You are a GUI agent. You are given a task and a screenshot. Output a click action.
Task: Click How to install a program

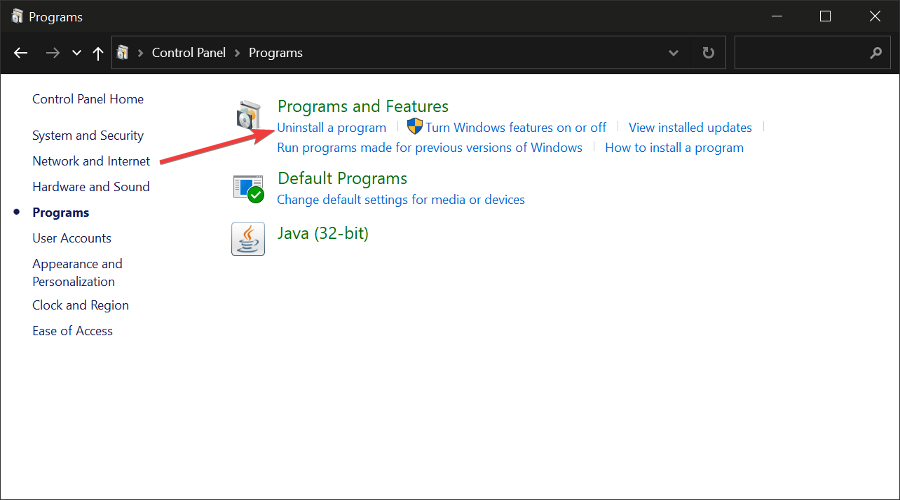674,148
